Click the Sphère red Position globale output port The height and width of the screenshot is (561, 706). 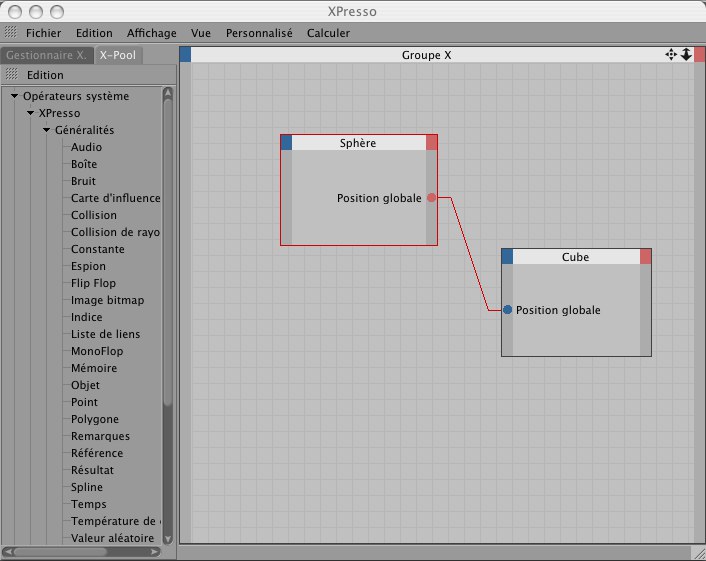(432, 198)
